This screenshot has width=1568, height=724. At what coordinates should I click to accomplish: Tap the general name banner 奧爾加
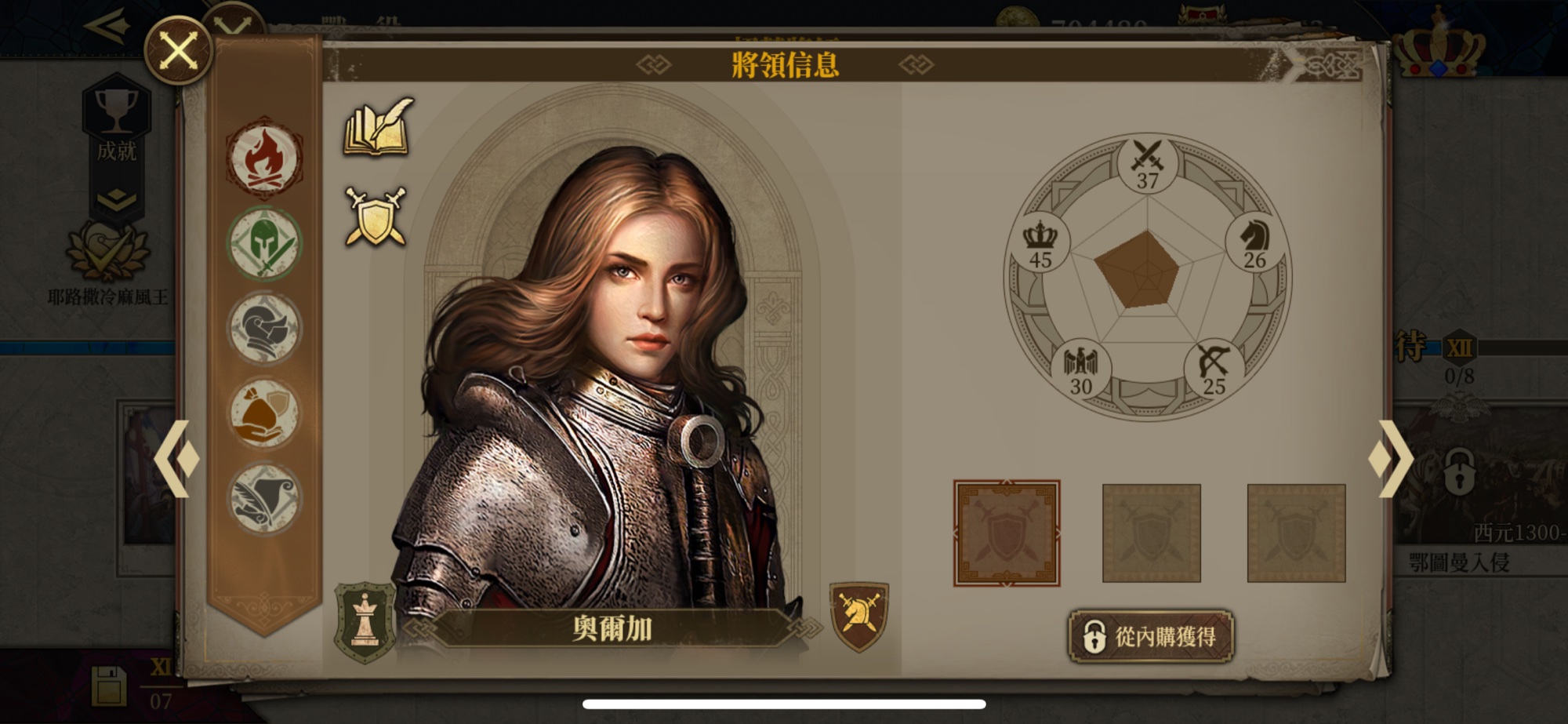pos(612,628)
